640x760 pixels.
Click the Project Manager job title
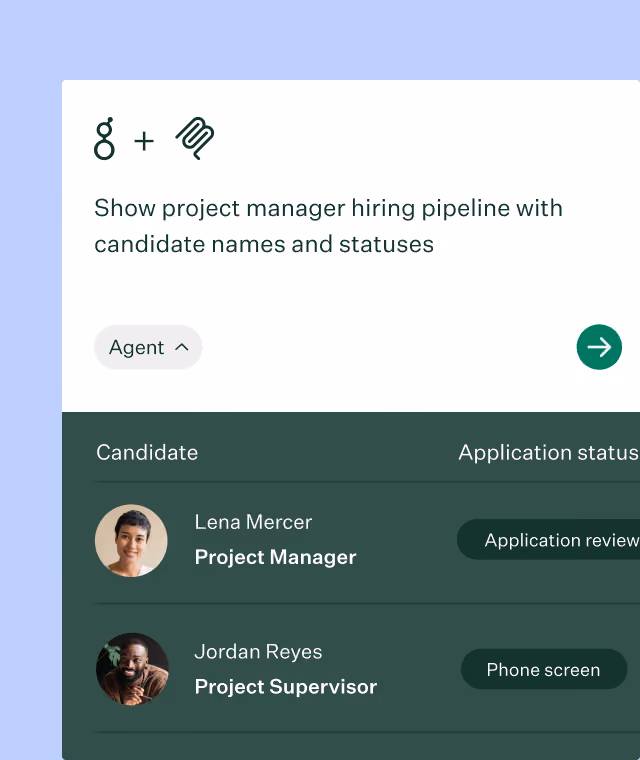point(275,557)
